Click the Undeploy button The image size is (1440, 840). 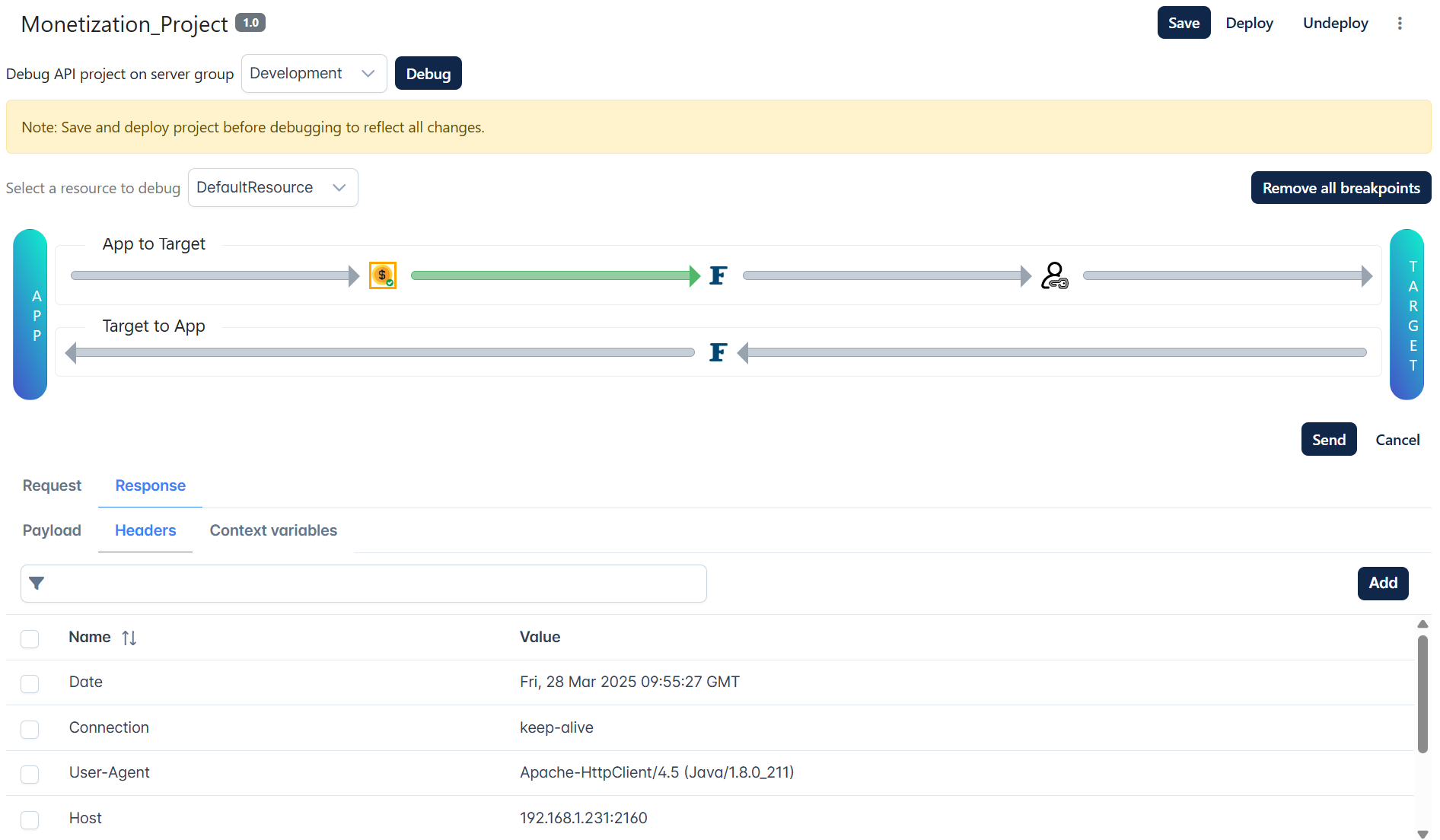pyautogui.click(x=1335, y=23)
